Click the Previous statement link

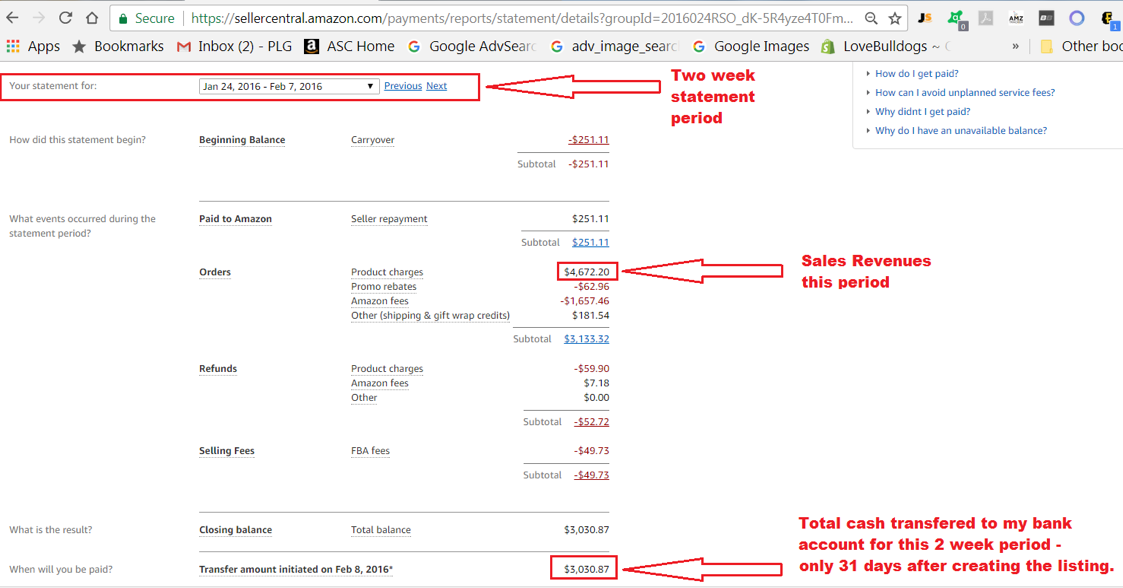[x=403, y=86]
